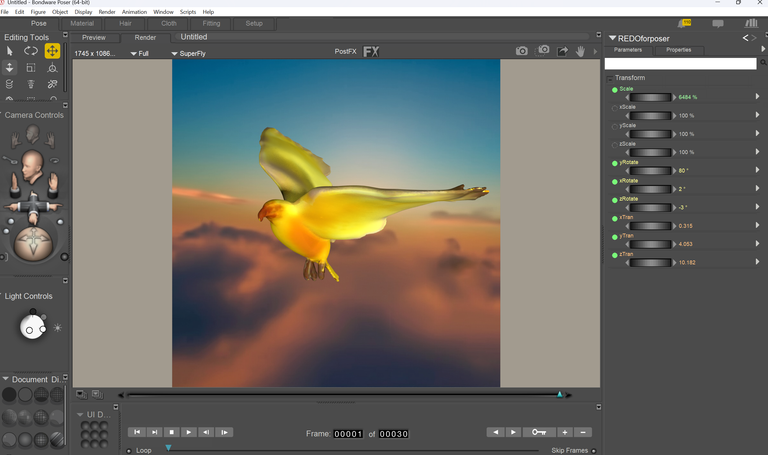
Task: Select the Twist editing tool
Action: 9,84
